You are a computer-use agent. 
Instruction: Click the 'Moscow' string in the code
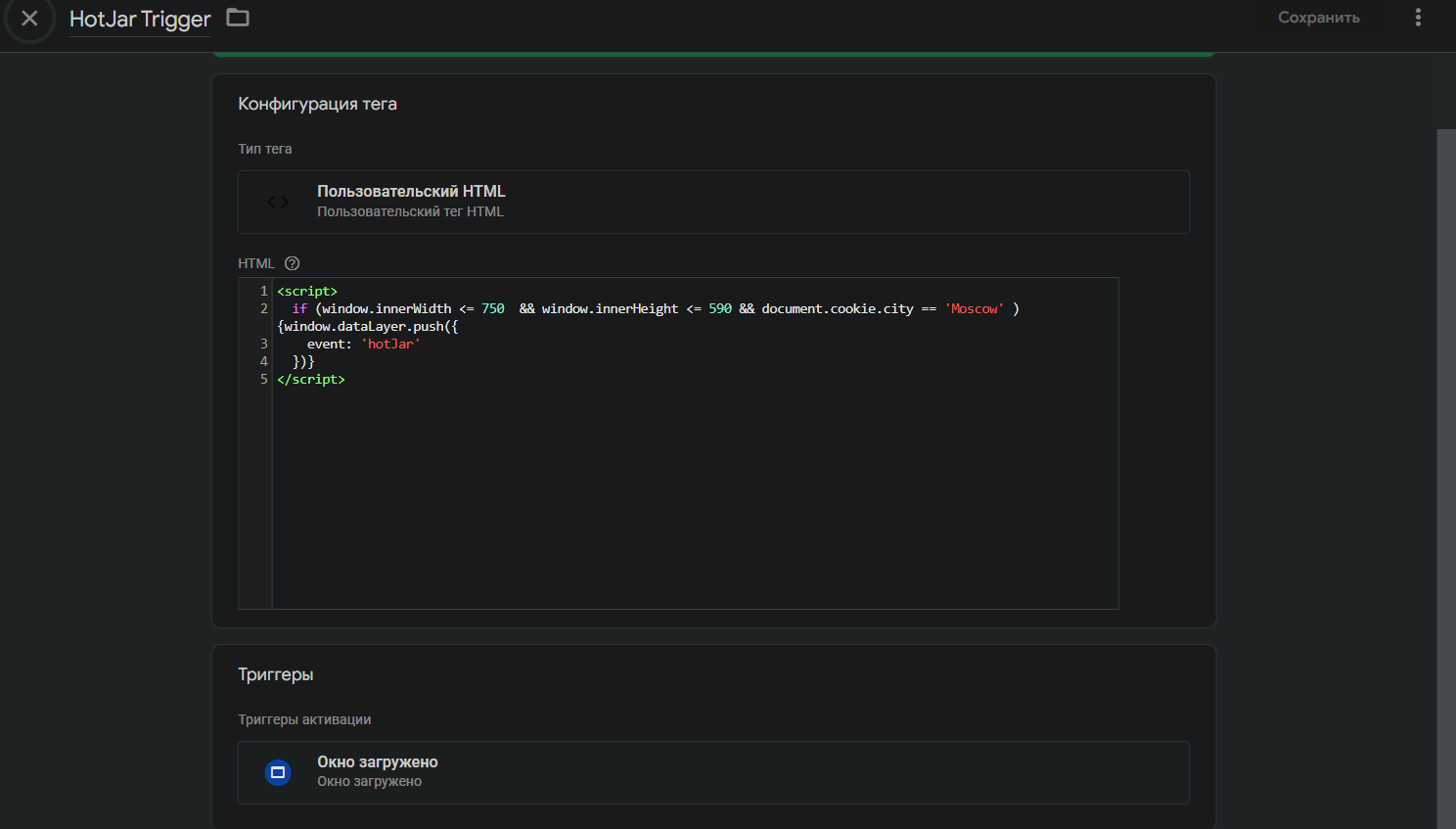[975, 308]
